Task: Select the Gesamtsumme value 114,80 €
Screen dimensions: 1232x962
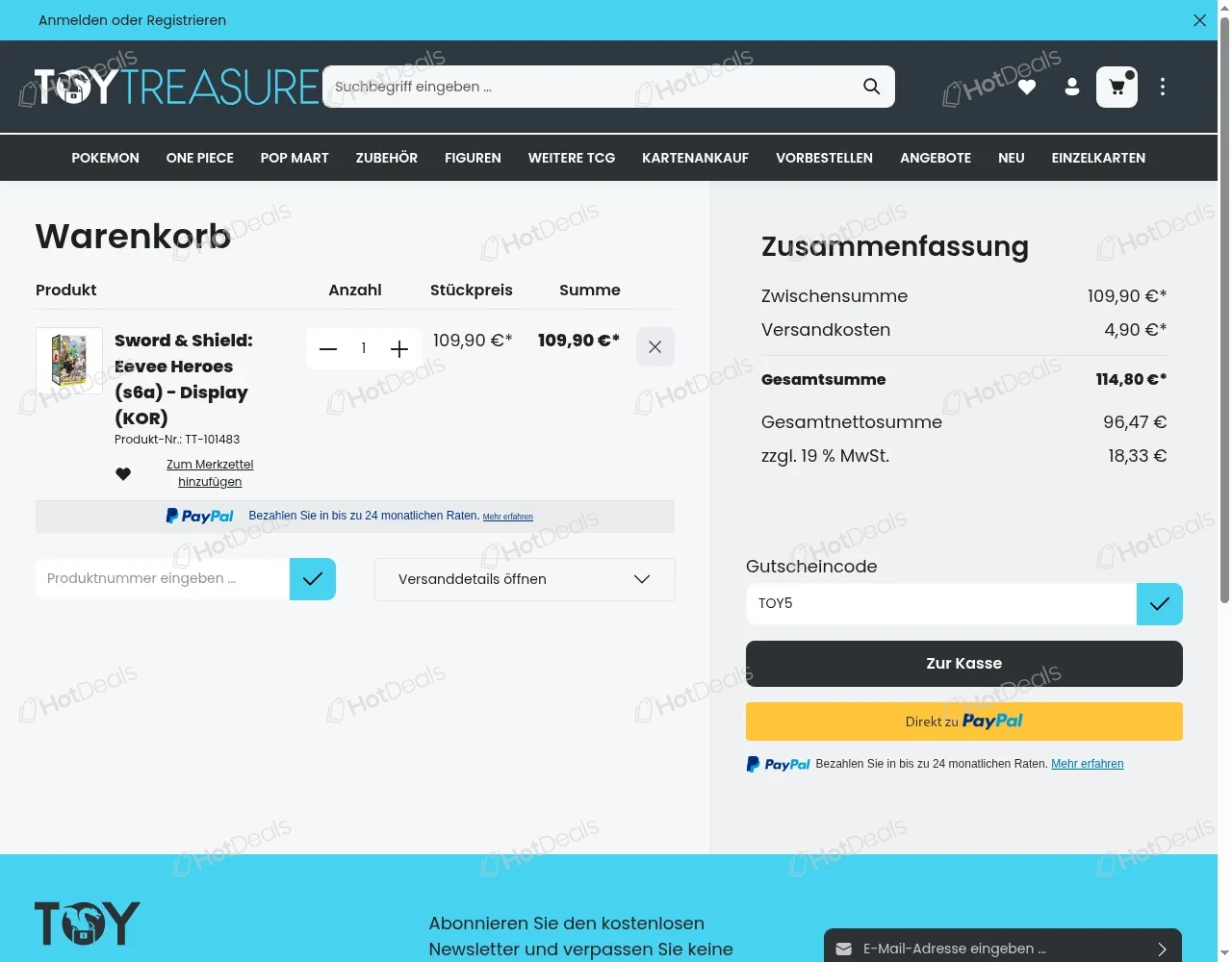Action: [1131, 379]
